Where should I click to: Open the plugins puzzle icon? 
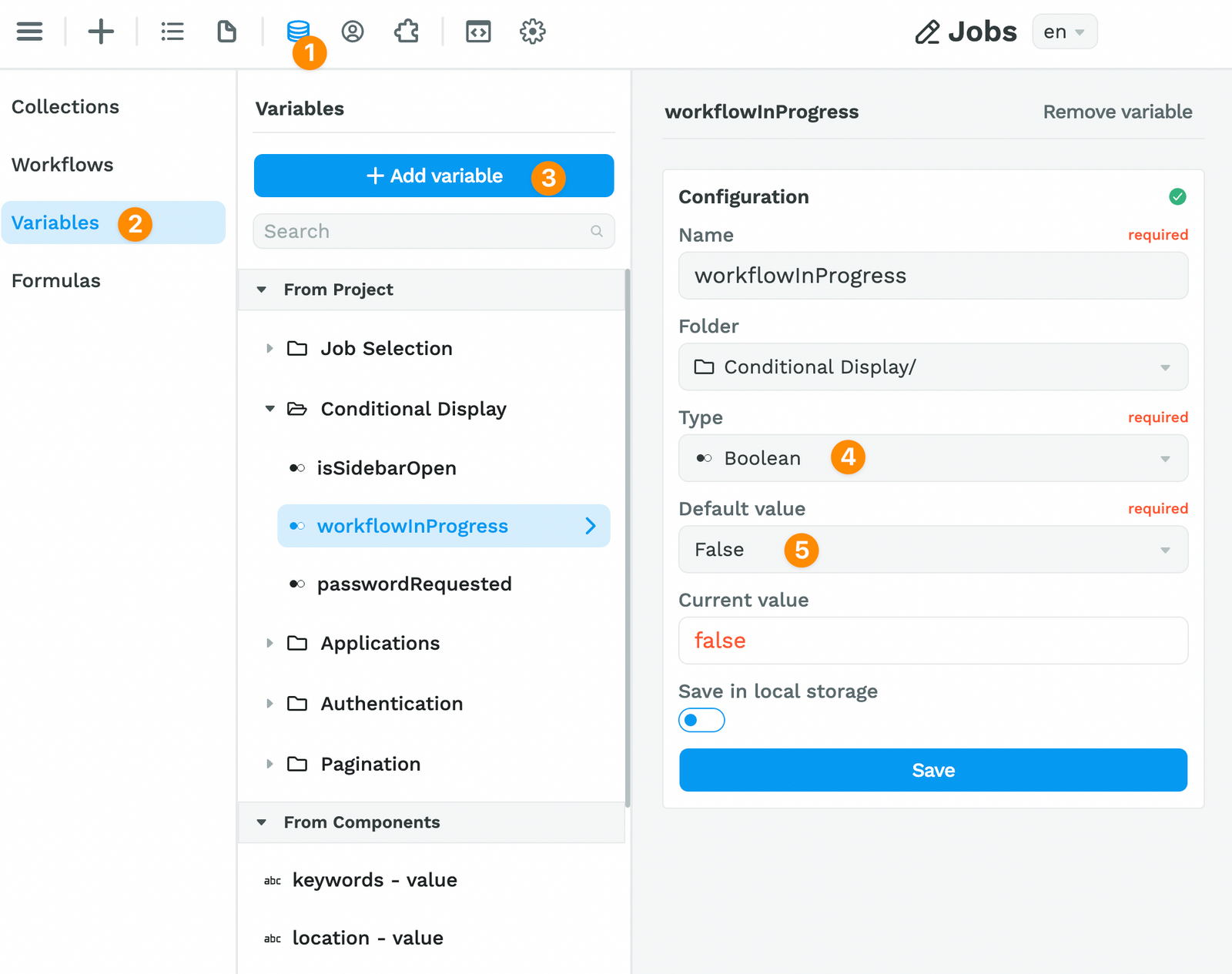click(x=407, y=32)
